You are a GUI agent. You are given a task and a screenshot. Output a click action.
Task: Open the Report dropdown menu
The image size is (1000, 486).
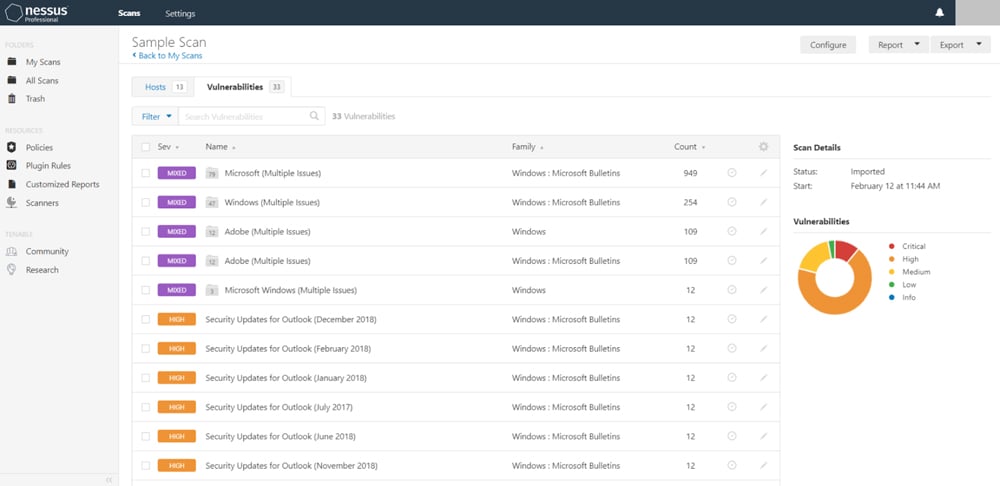(897, 45)
